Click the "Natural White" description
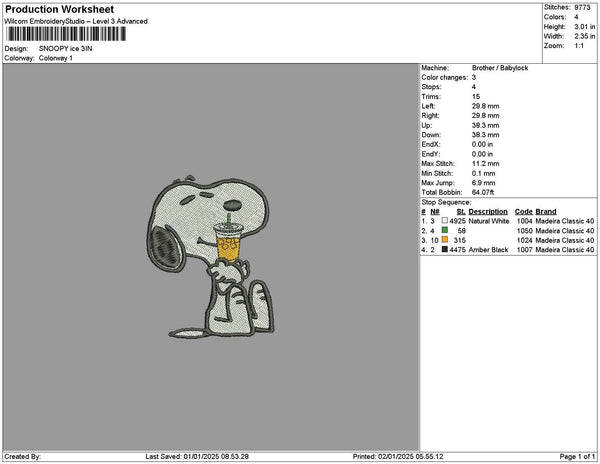The width and height of the screenshot is (600, 464). click(x=489, y=221)
